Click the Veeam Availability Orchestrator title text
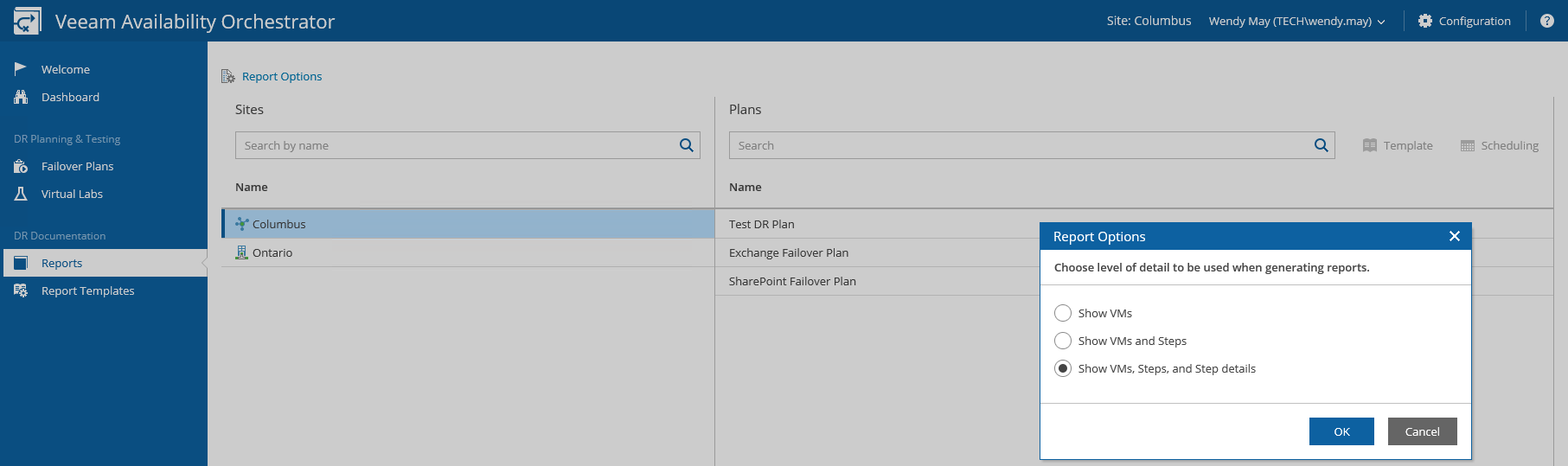 coord(195,22)
